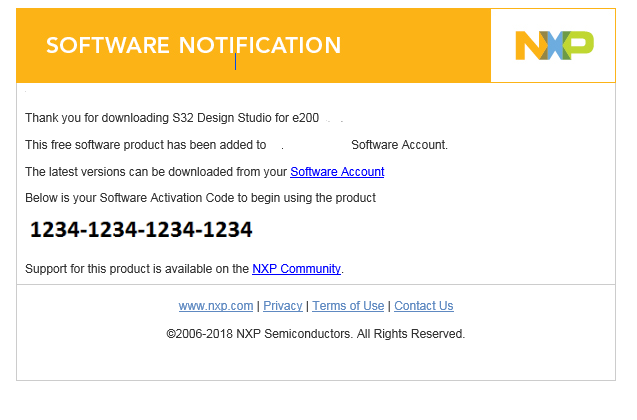Image resolution: width=637 pixels, height=420 pixels.
Task: Open the NXP Community link
Action: click(296, 269)
